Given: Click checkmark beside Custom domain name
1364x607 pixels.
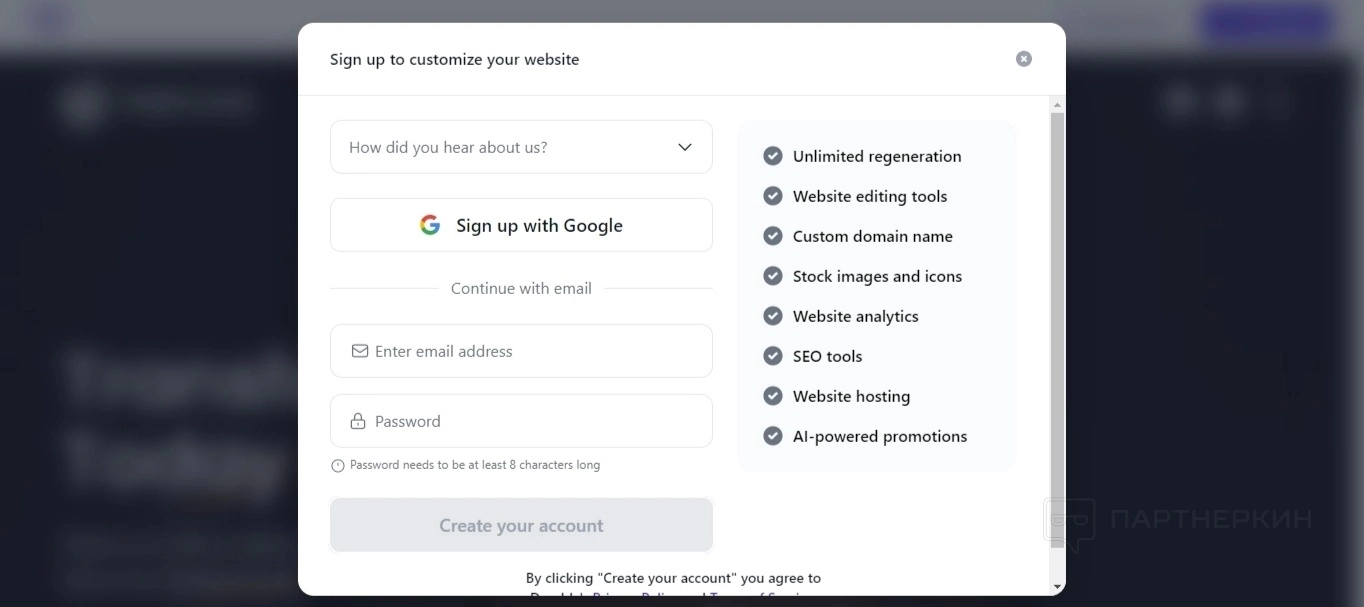Looking at the screenshot, I should coord(772,236).
